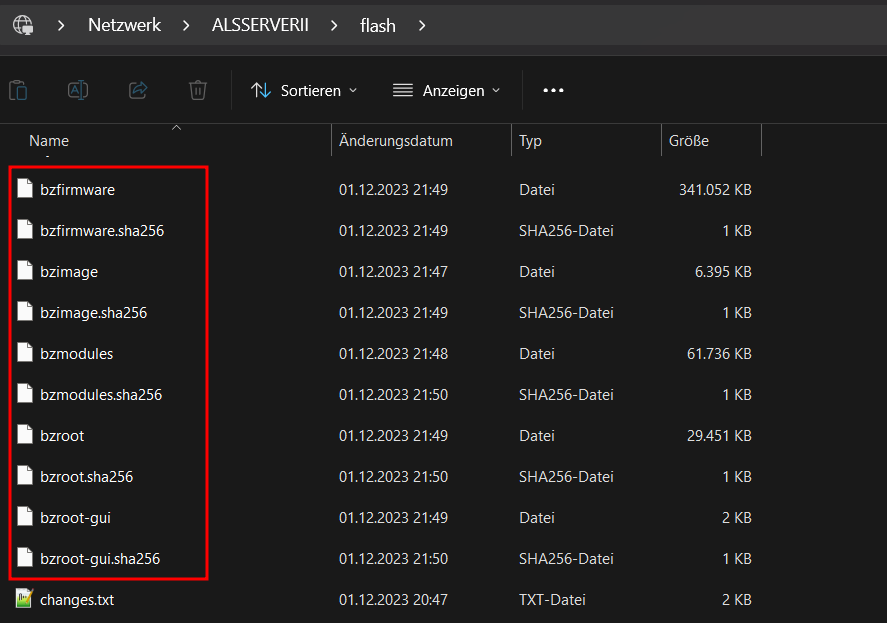Go to Netzwerk in the address path

click(124, 25)
